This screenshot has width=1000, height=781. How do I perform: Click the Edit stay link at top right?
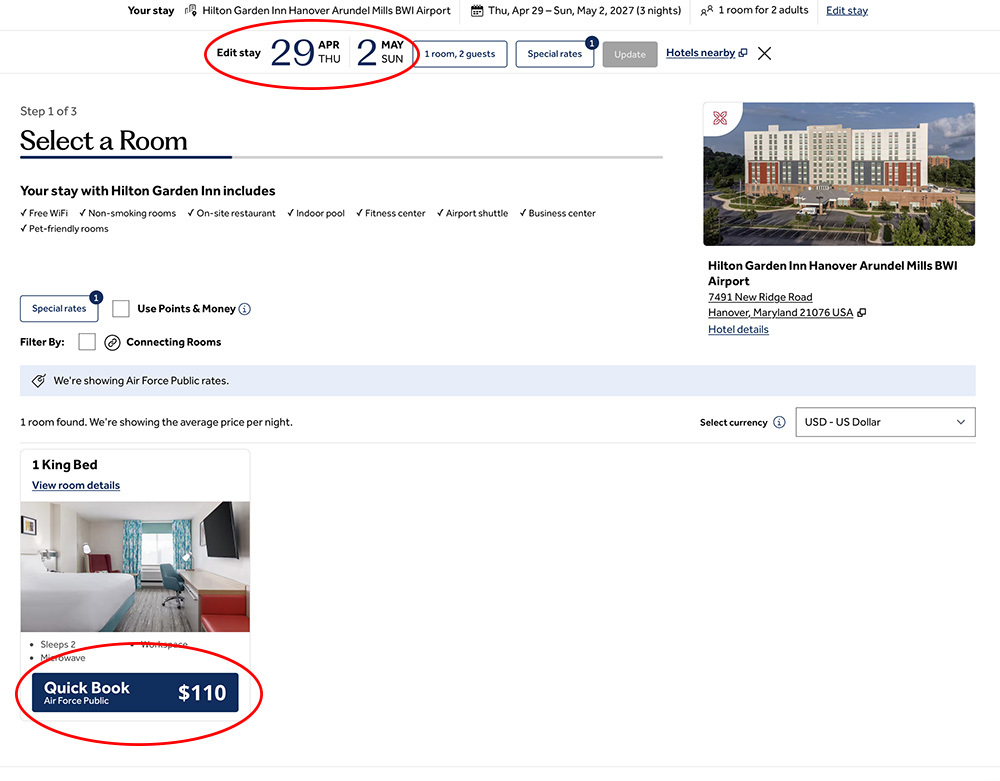click(x=846, y=11)
